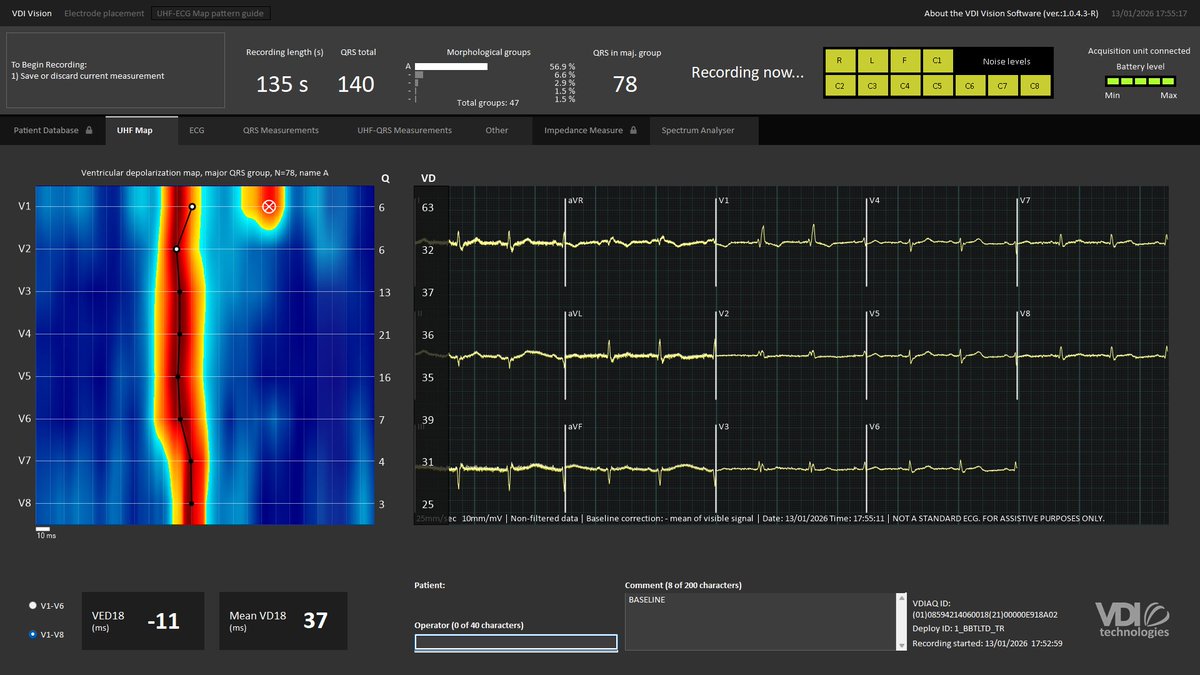Click the white depolarization point on V1 row

pyautogui.click(x=192, y=207)
